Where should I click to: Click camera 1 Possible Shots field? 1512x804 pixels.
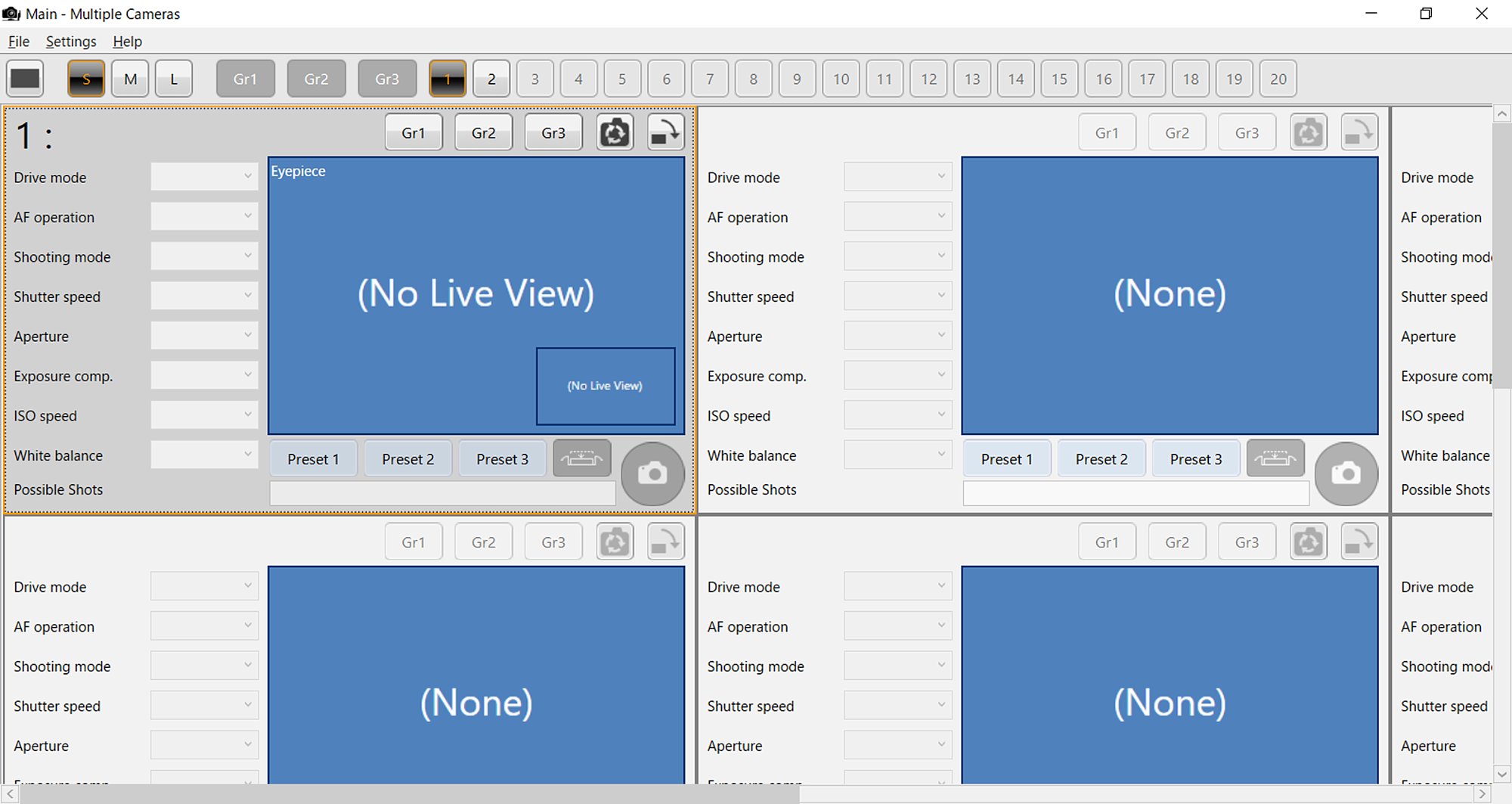tap(442, 493)
